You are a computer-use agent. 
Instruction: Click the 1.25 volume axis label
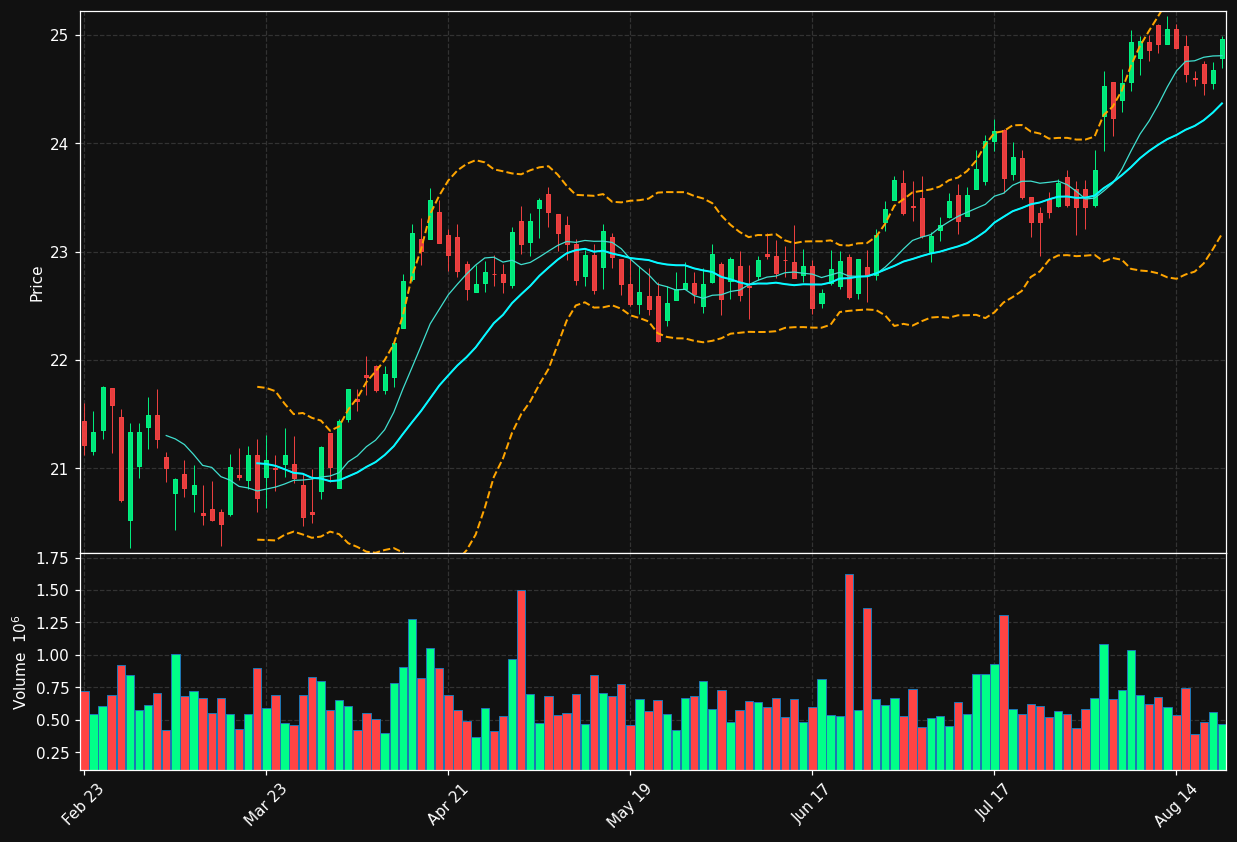[51, 623]
